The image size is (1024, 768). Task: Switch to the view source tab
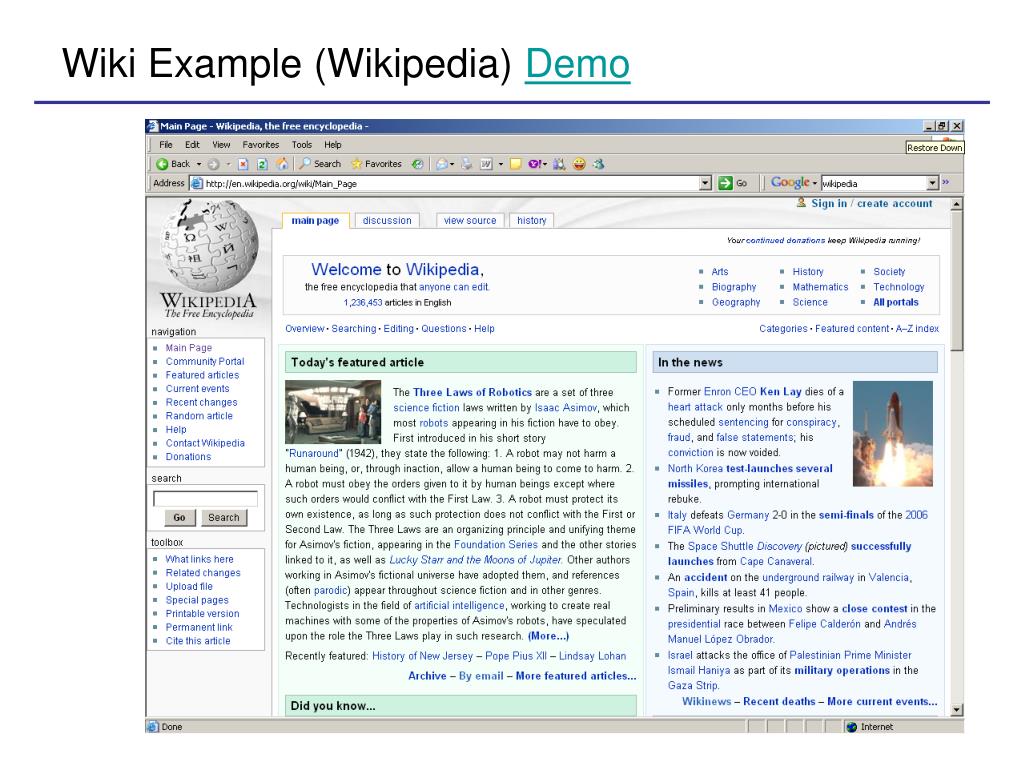click(x=470, y=221)
